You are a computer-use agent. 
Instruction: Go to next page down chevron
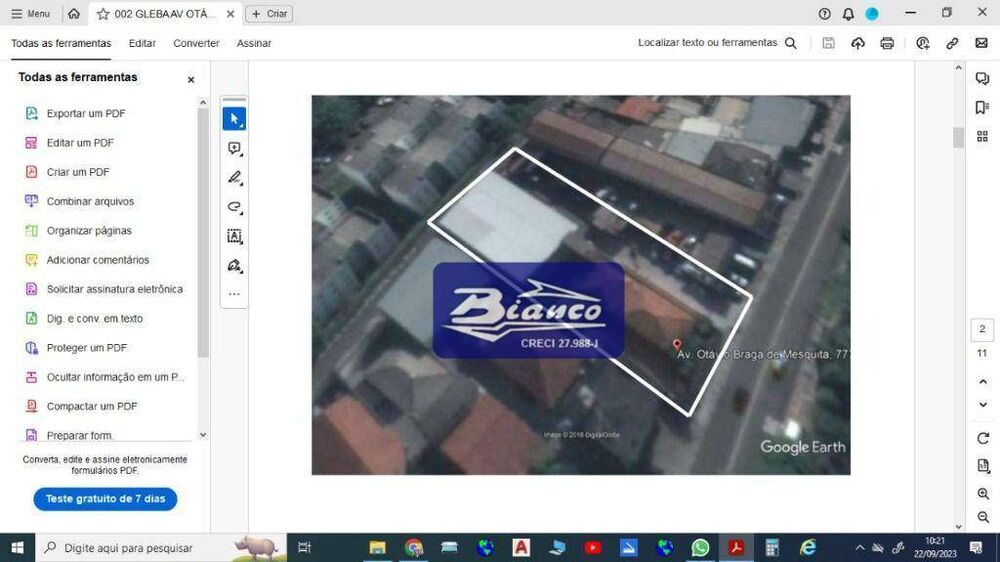coord(983,404)
